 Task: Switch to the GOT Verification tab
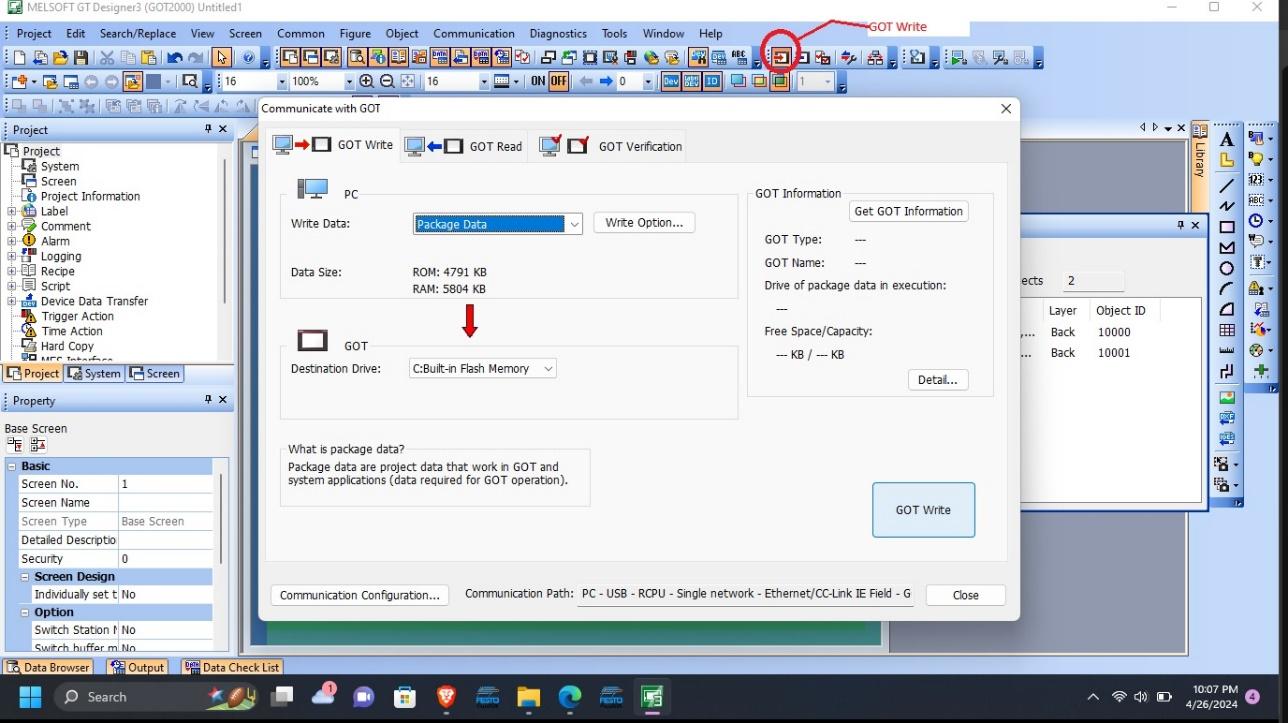pos(610,146)
